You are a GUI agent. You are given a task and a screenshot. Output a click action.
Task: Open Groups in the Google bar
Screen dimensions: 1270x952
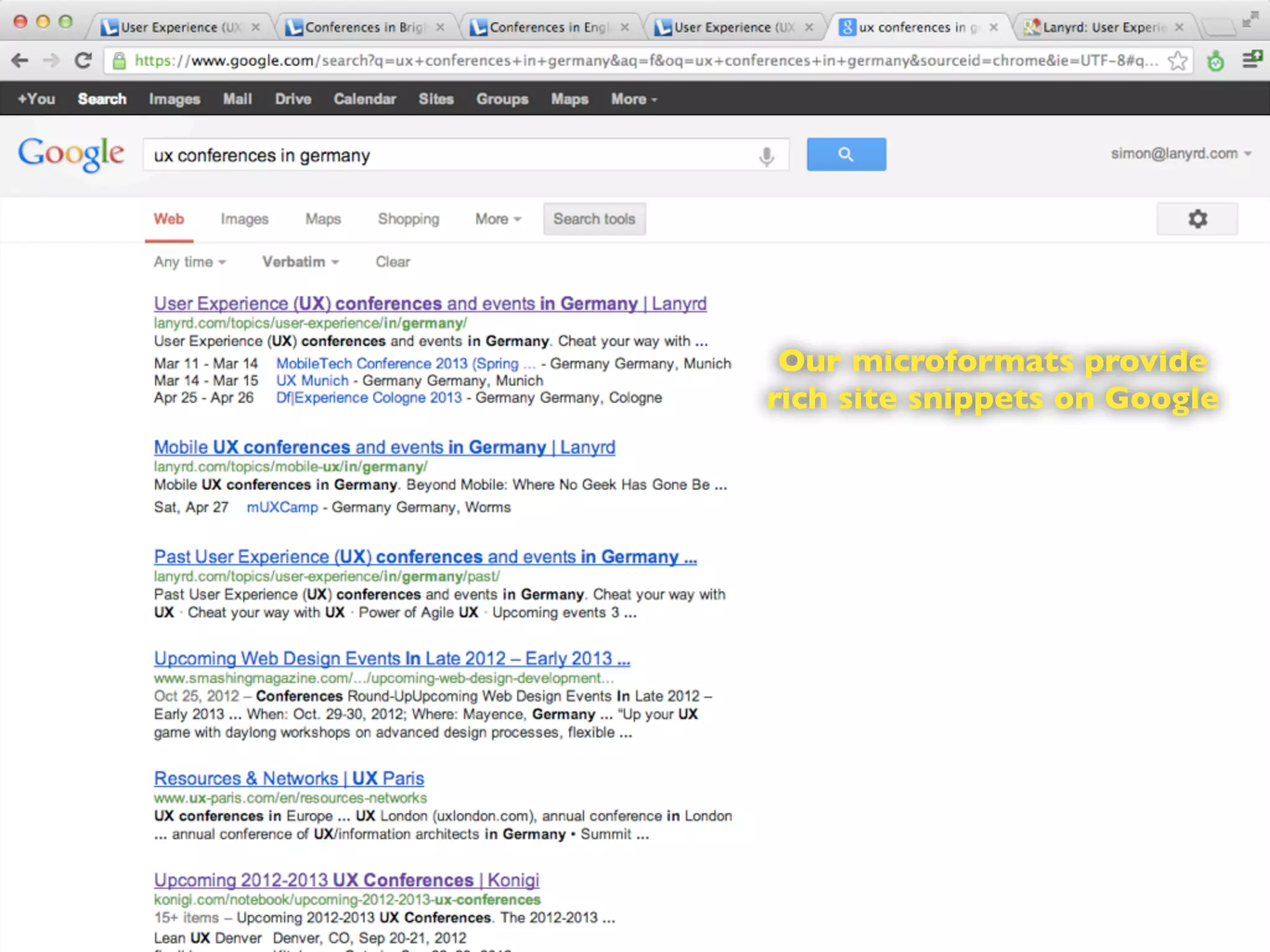[x=502, y=99]
